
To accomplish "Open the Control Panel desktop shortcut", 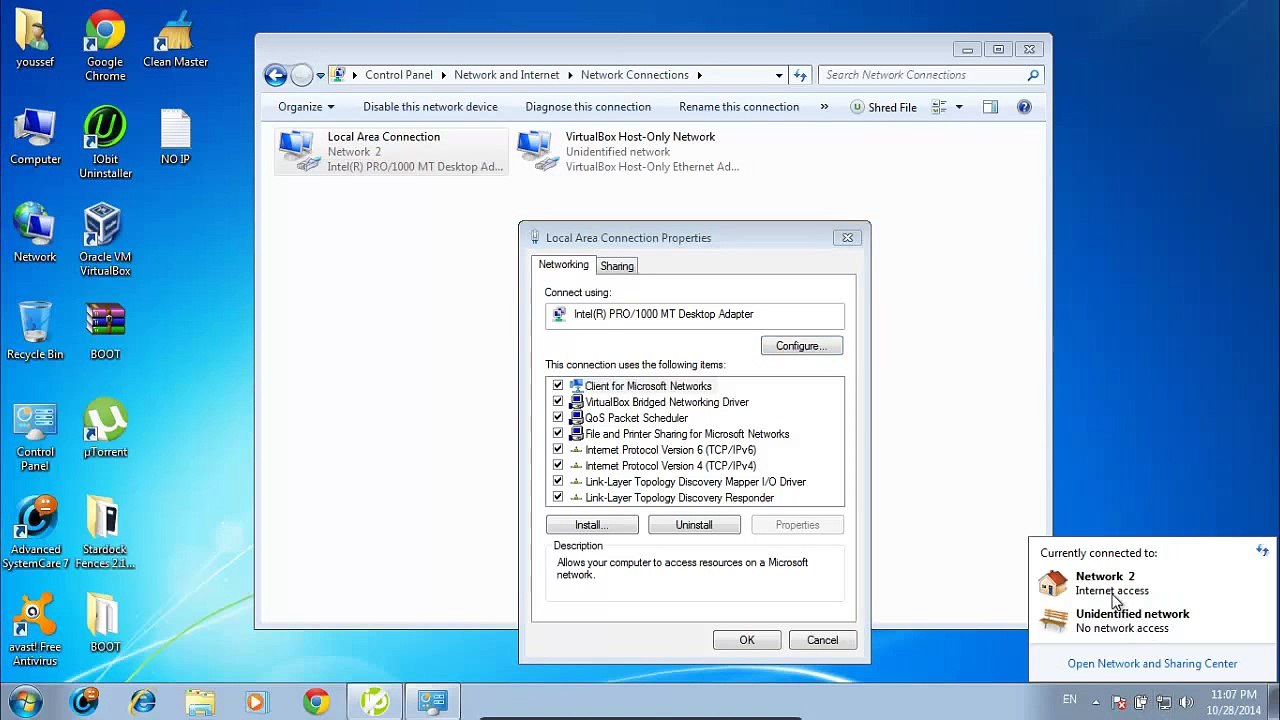I will (35, 436).
